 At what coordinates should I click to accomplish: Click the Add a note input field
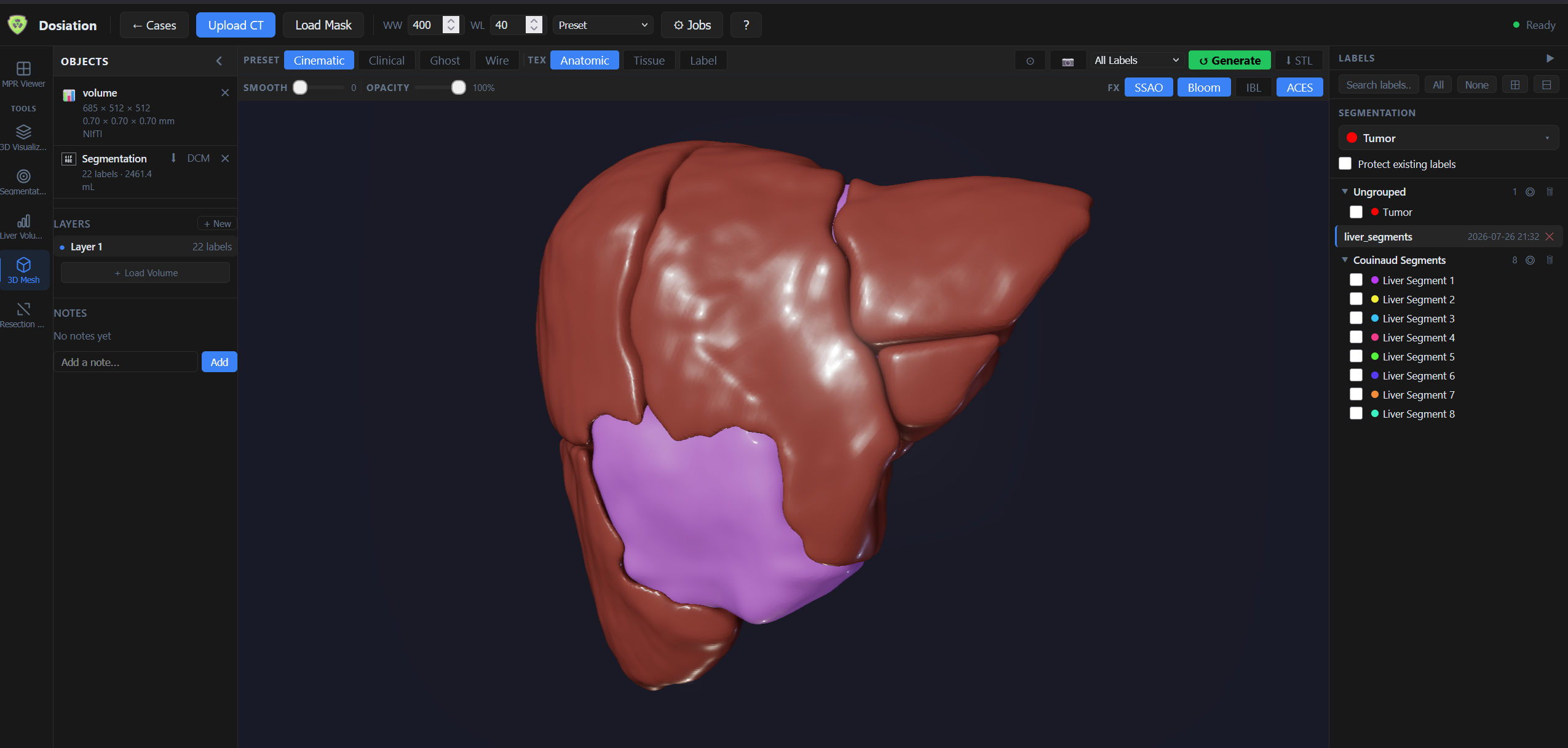point(125,362)
